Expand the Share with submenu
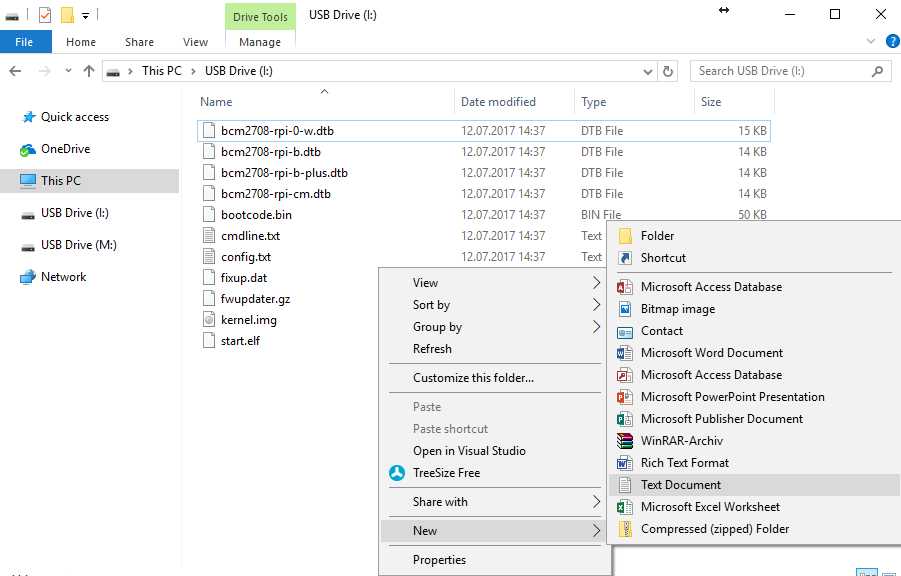 point(596,502)
